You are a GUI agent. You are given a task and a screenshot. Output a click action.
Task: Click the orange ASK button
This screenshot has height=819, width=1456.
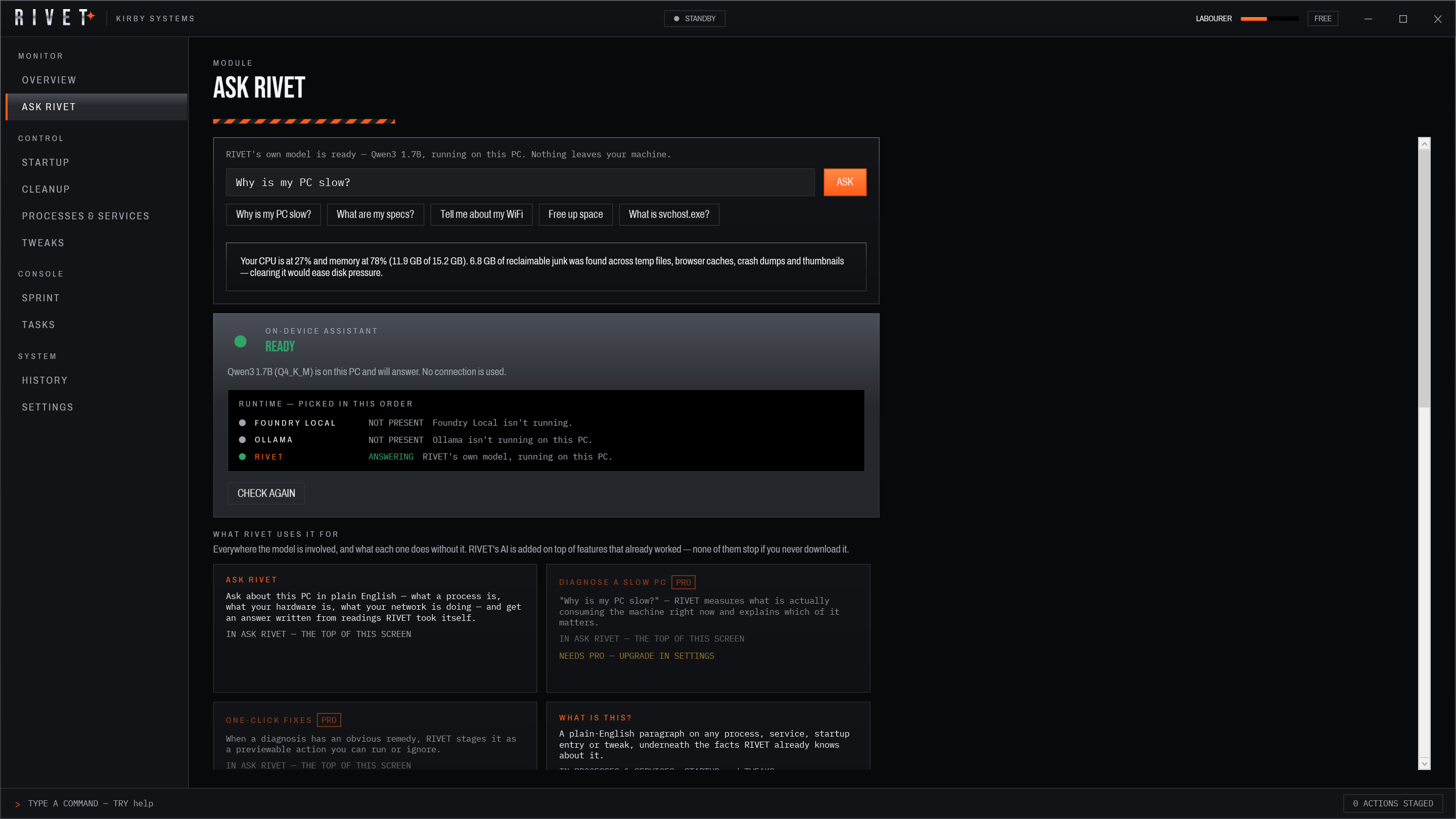(x=844, y=182)
